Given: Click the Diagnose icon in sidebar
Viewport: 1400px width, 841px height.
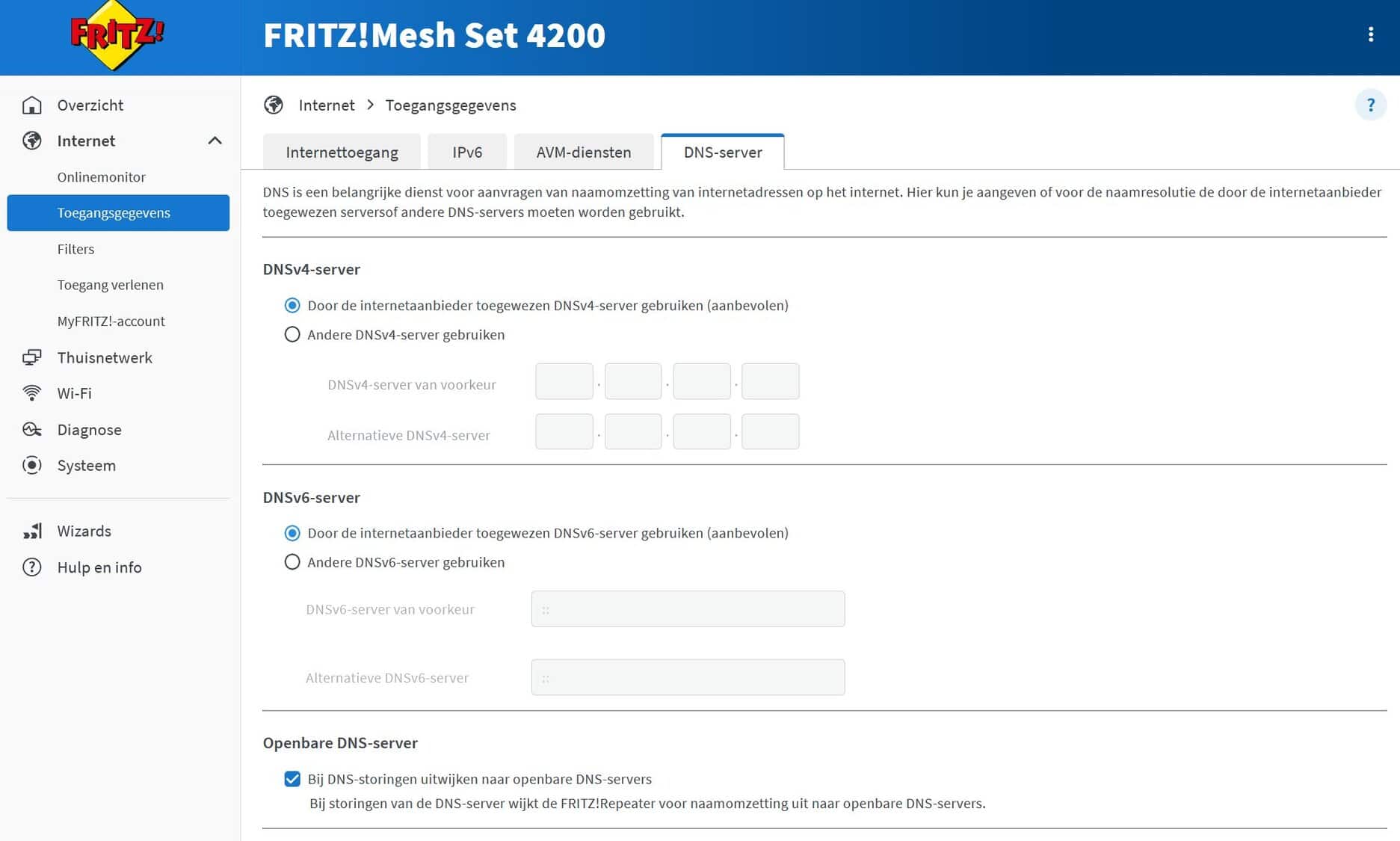Looking at the screenshot, I should [31, 430].
